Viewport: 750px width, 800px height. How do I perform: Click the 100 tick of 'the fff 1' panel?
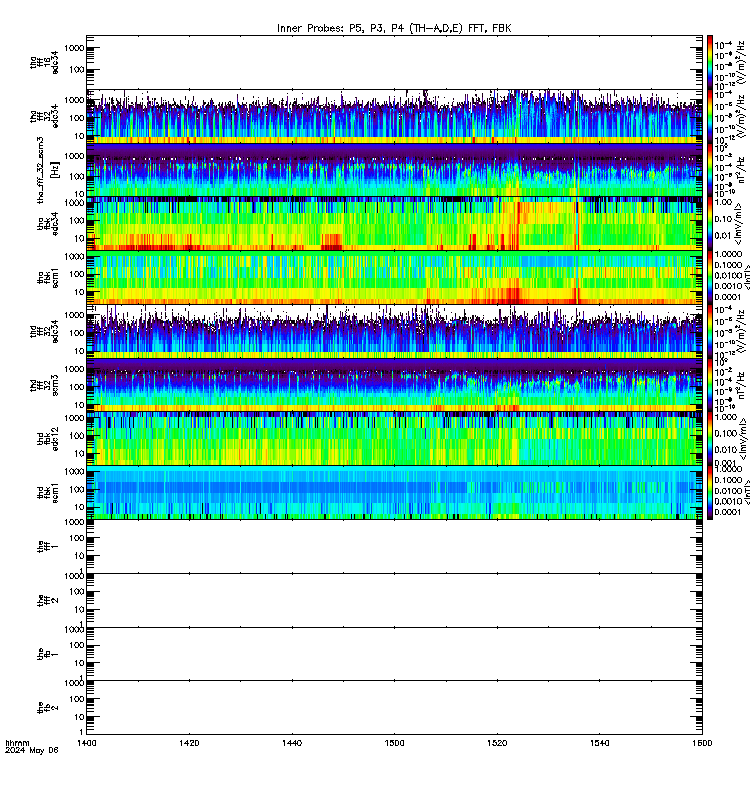point(77,538)
